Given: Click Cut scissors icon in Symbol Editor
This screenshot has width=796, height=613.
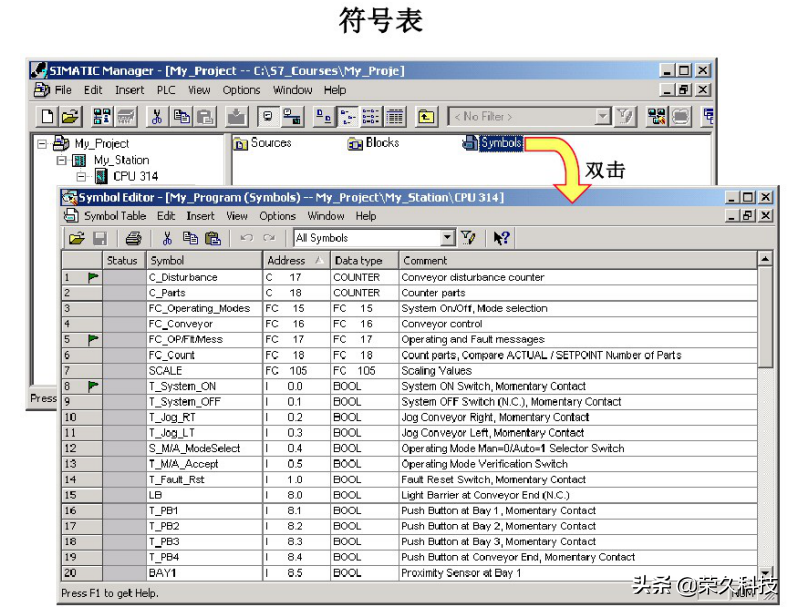Looking at the screenshot, I should click(x=167, y=238).
